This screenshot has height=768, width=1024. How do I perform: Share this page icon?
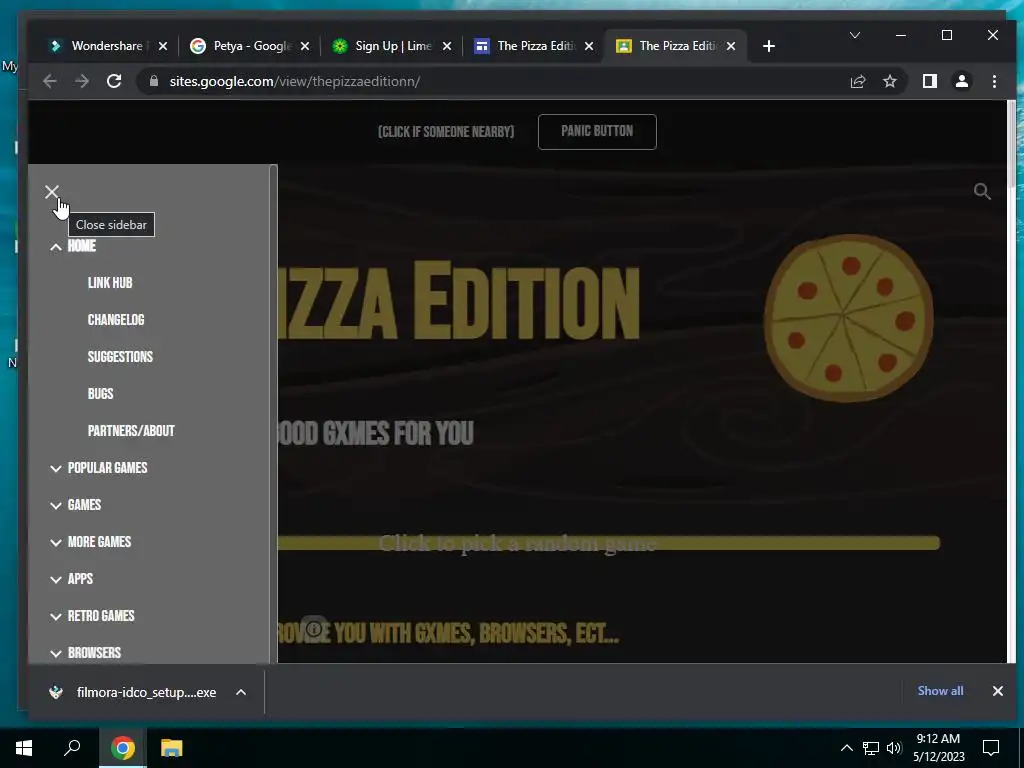point(857,81)
